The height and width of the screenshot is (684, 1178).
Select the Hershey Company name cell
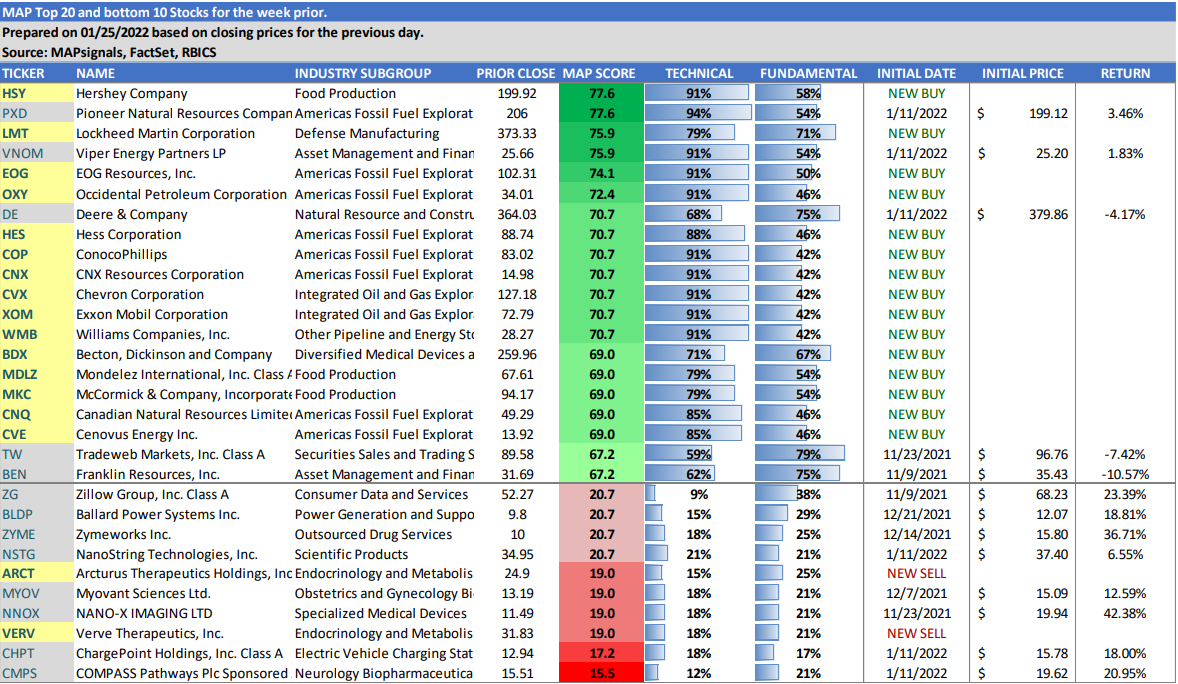(131, 94)
